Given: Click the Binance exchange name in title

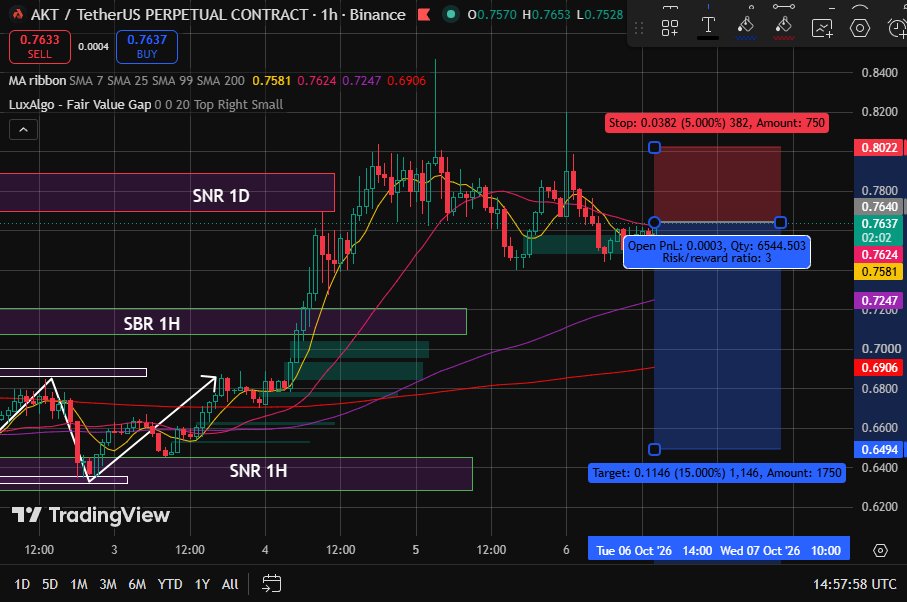Looking at the screenshot, I should pos(377,14).
